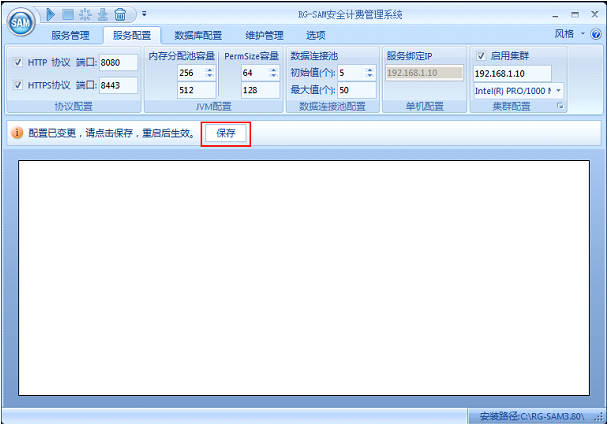Image resolution: width=607 pixels, height=424 pixels.
Task: Click the disabled 服务绑定IP field
Action: [x=424, y=72]
